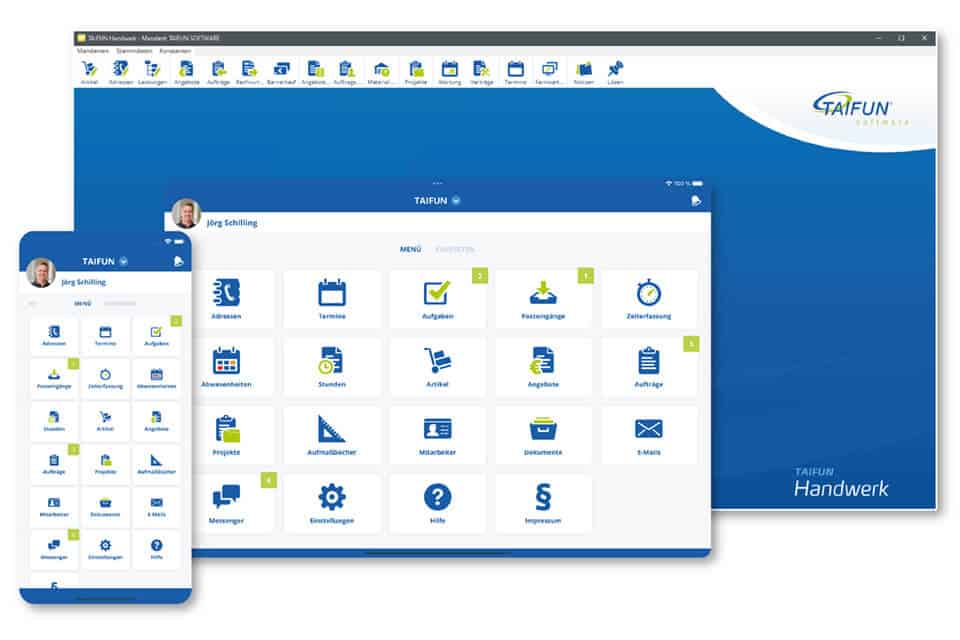Open Rechnungen in desktop window toolbar

[x=249, y=72]
